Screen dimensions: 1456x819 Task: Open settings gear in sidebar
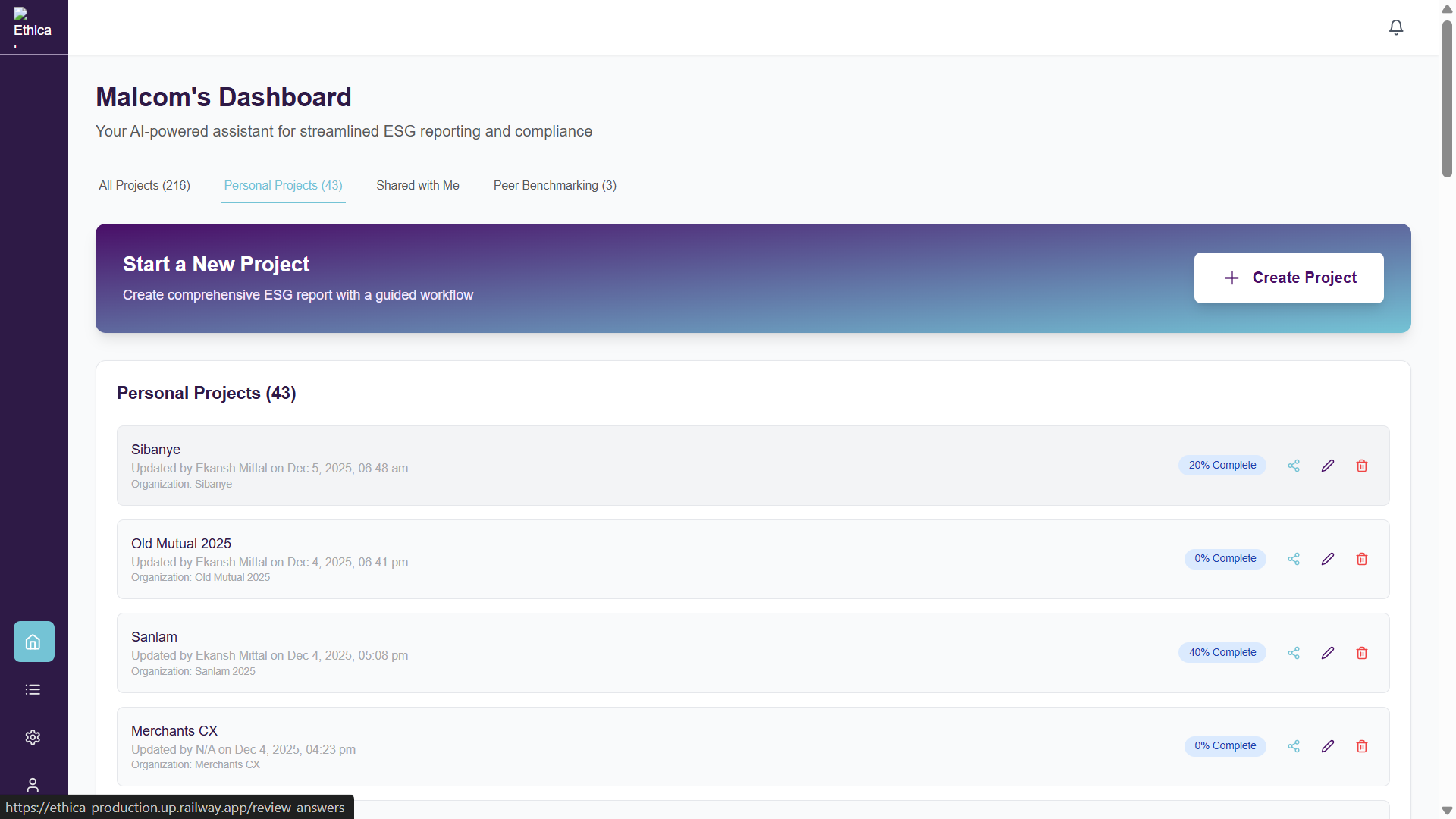pos(33,737)
